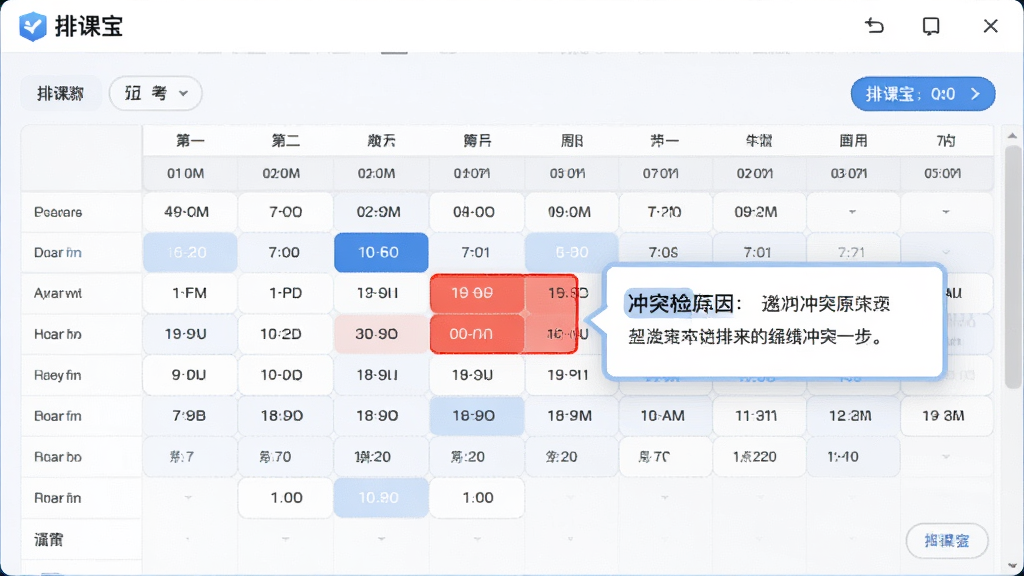Screen dimensions: 1024x576
Task: Close the 排课宝 window
Action: pos(990,26)
